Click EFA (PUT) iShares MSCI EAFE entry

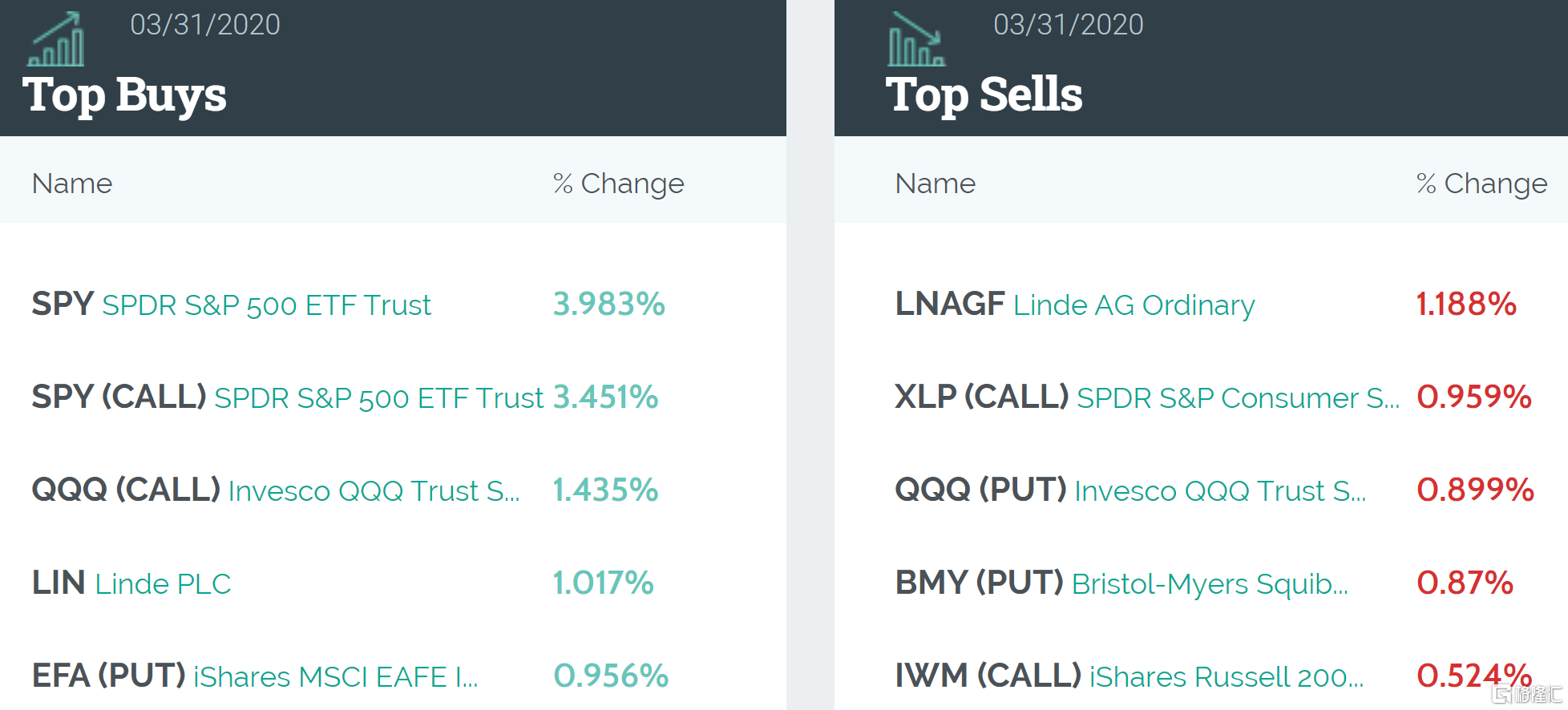(x=254, y=676)
